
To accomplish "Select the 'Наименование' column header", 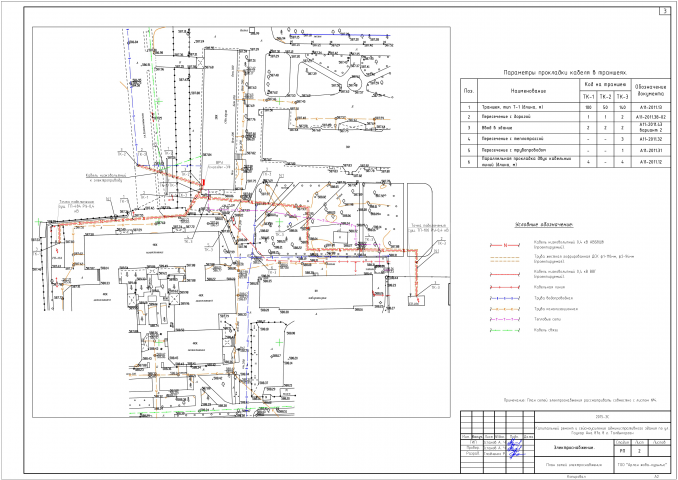I will (528, 91).
